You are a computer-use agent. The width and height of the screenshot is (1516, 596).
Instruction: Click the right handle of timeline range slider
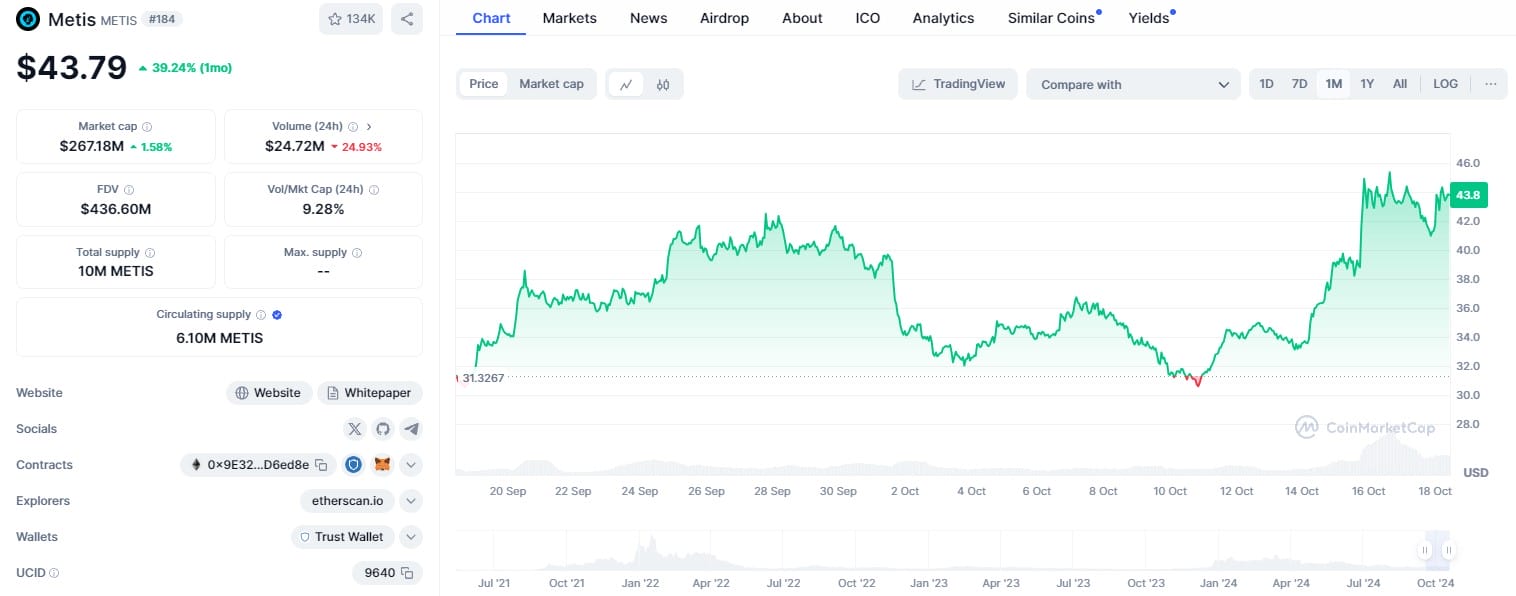[x=1447, y=550]
